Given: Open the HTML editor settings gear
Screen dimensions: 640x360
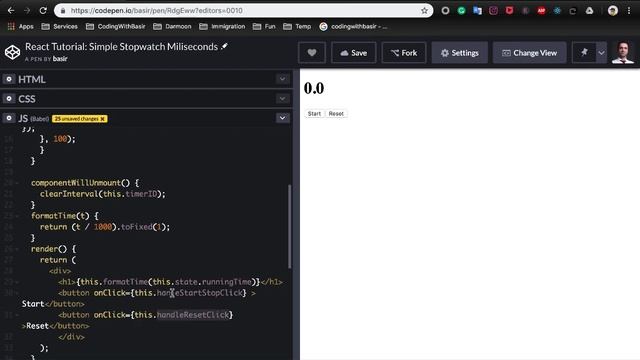Looking at the screenshot, I should [x=9, y=79].
